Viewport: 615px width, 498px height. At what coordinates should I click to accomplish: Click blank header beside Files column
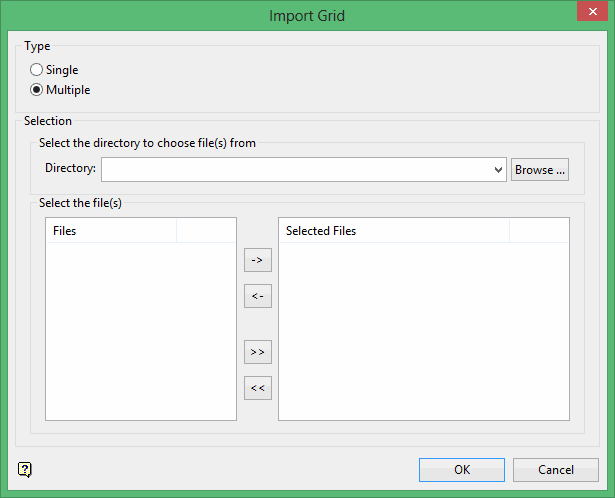coord(206,231)
